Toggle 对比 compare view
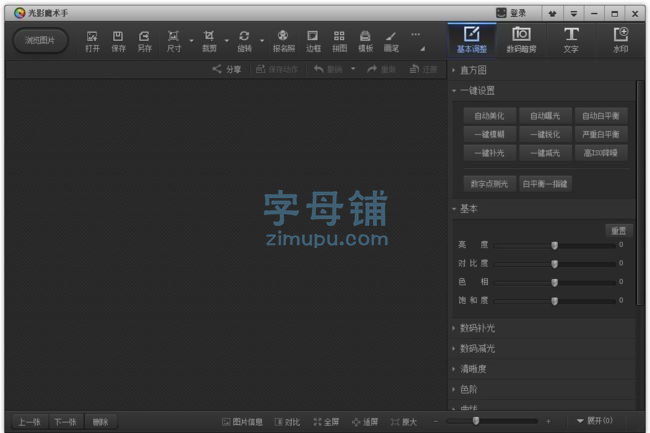The image size is (650, 433). click(x=287, y=422)
